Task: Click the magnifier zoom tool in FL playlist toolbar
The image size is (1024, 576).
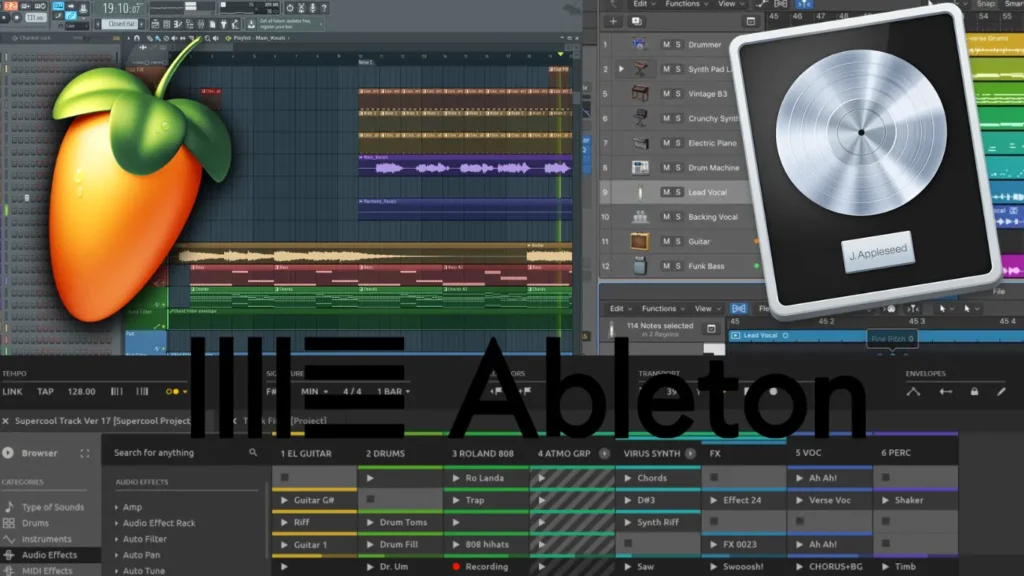Action: (208, 38)
